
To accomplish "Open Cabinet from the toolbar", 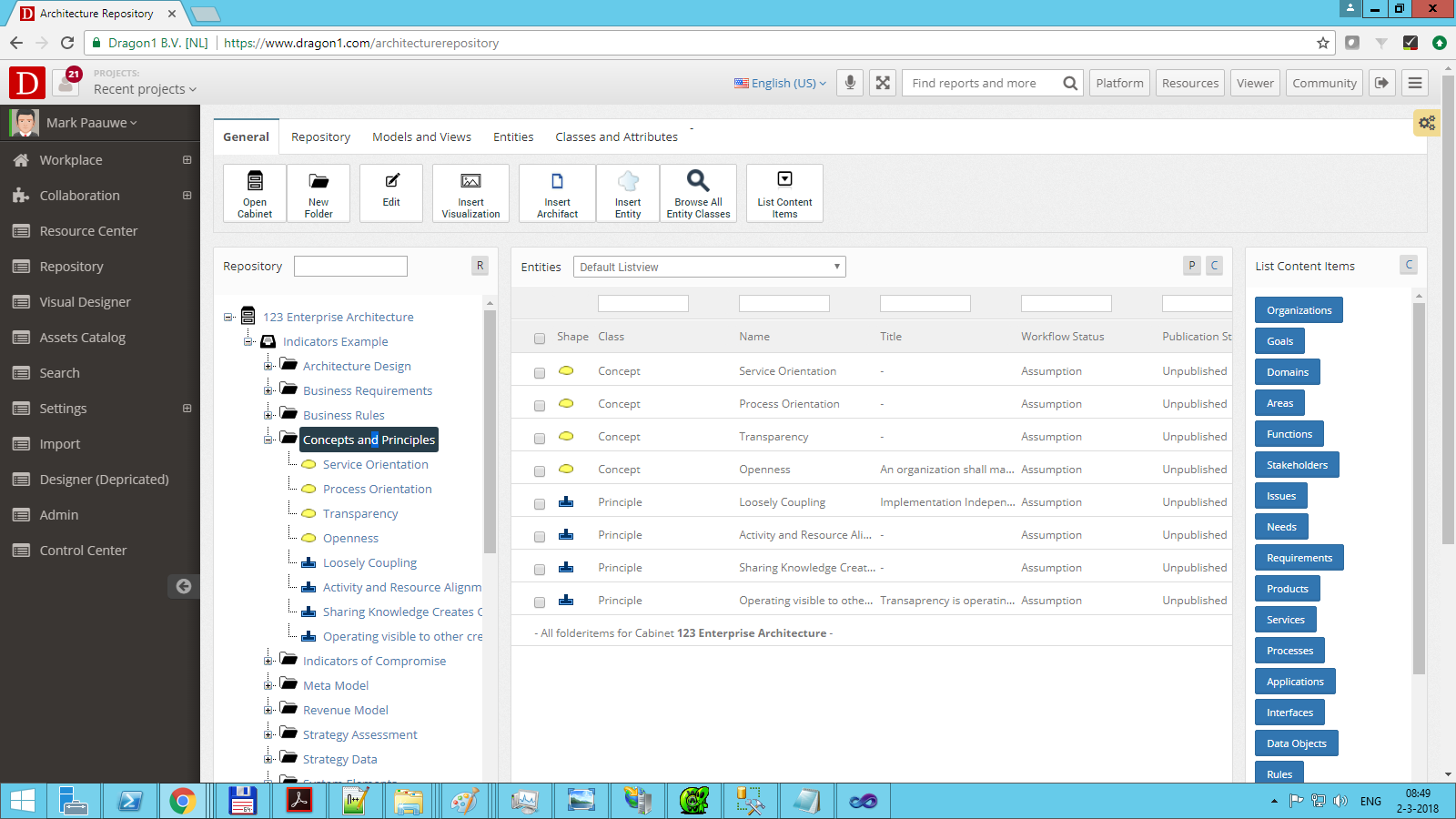I will (255, 193).
